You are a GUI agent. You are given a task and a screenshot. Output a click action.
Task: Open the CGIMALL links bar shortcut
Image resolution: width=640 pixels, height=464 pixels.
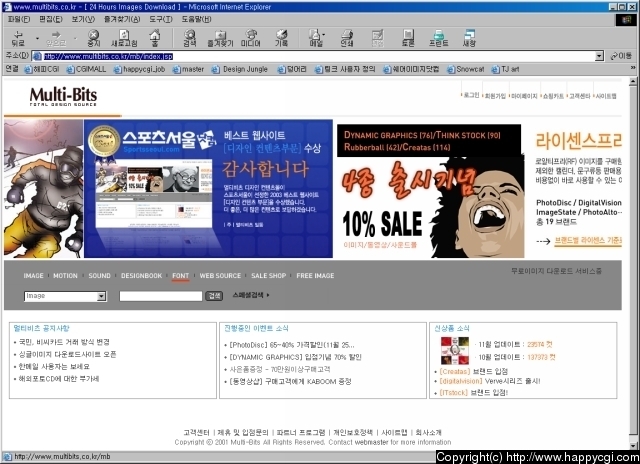tap(86, 69)
